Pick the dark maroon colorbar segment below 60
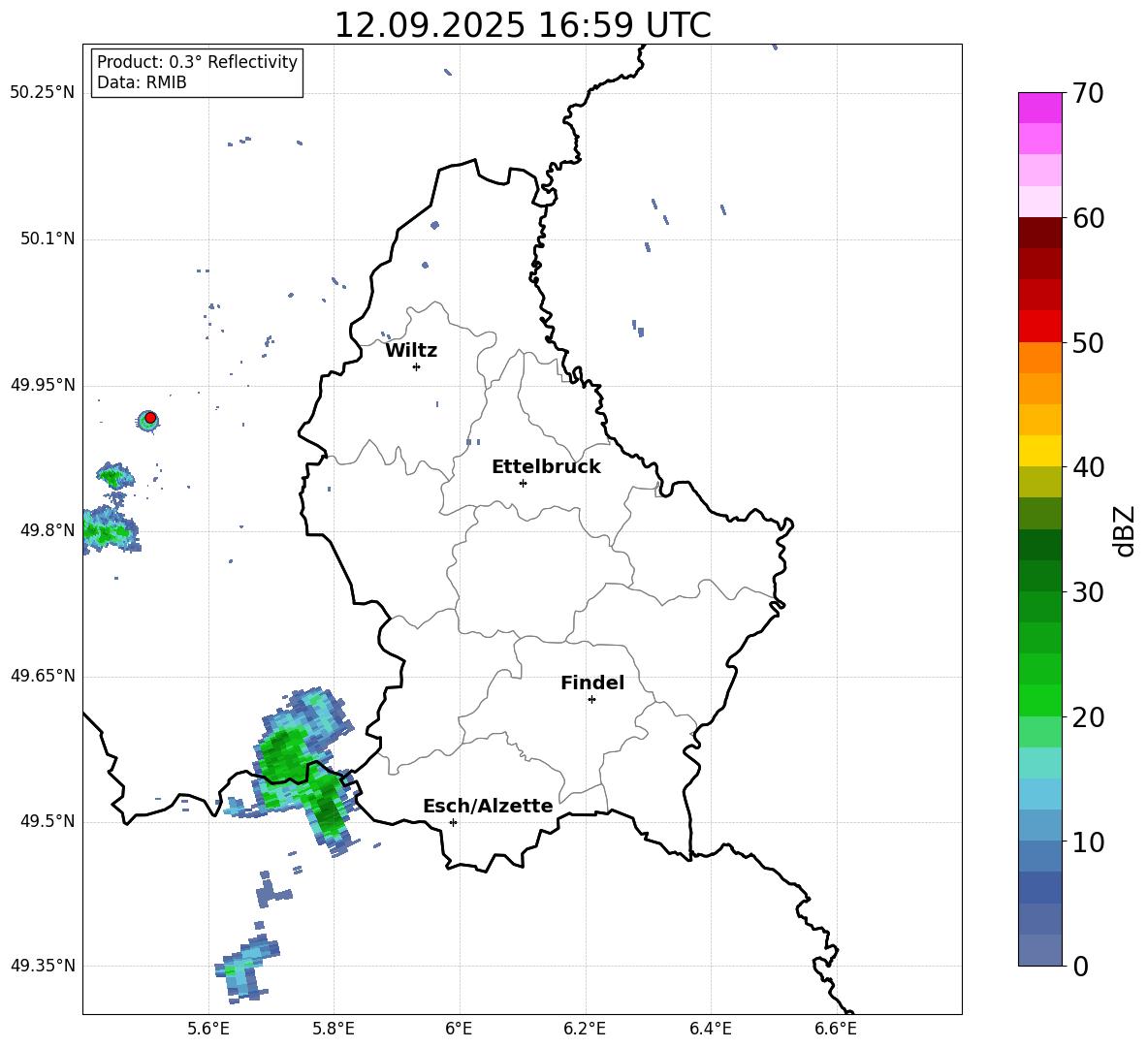 [x=1040, y=233]
